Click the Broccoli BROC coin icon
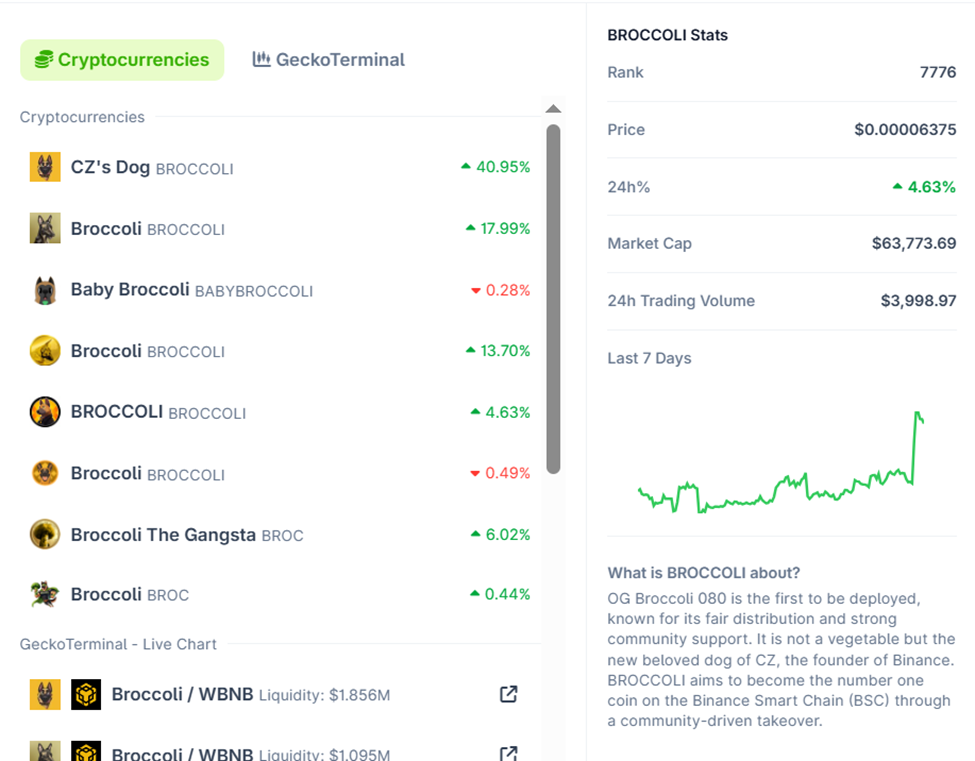 click(x=45, y=595)
